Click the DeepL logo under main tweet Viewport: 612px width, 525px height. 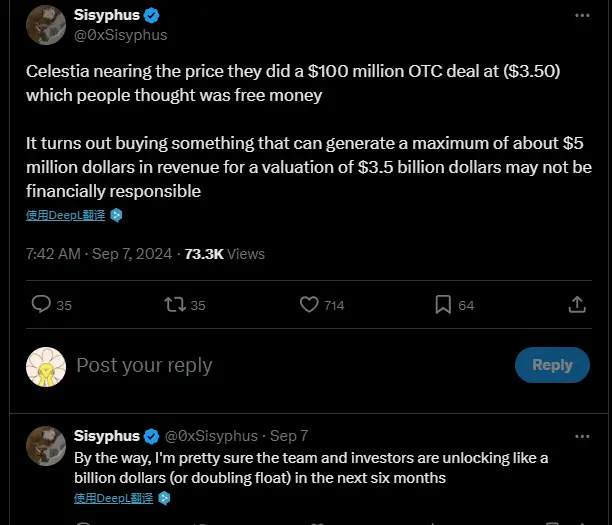click(x=116, y=215)
